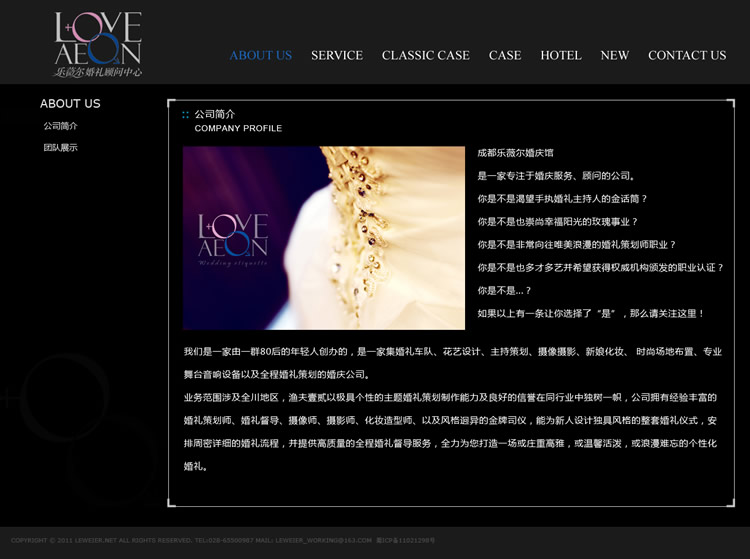Click the Love Aeon logo in header
The height and width of the screenshot is (559, 750).
pos(98,44)
